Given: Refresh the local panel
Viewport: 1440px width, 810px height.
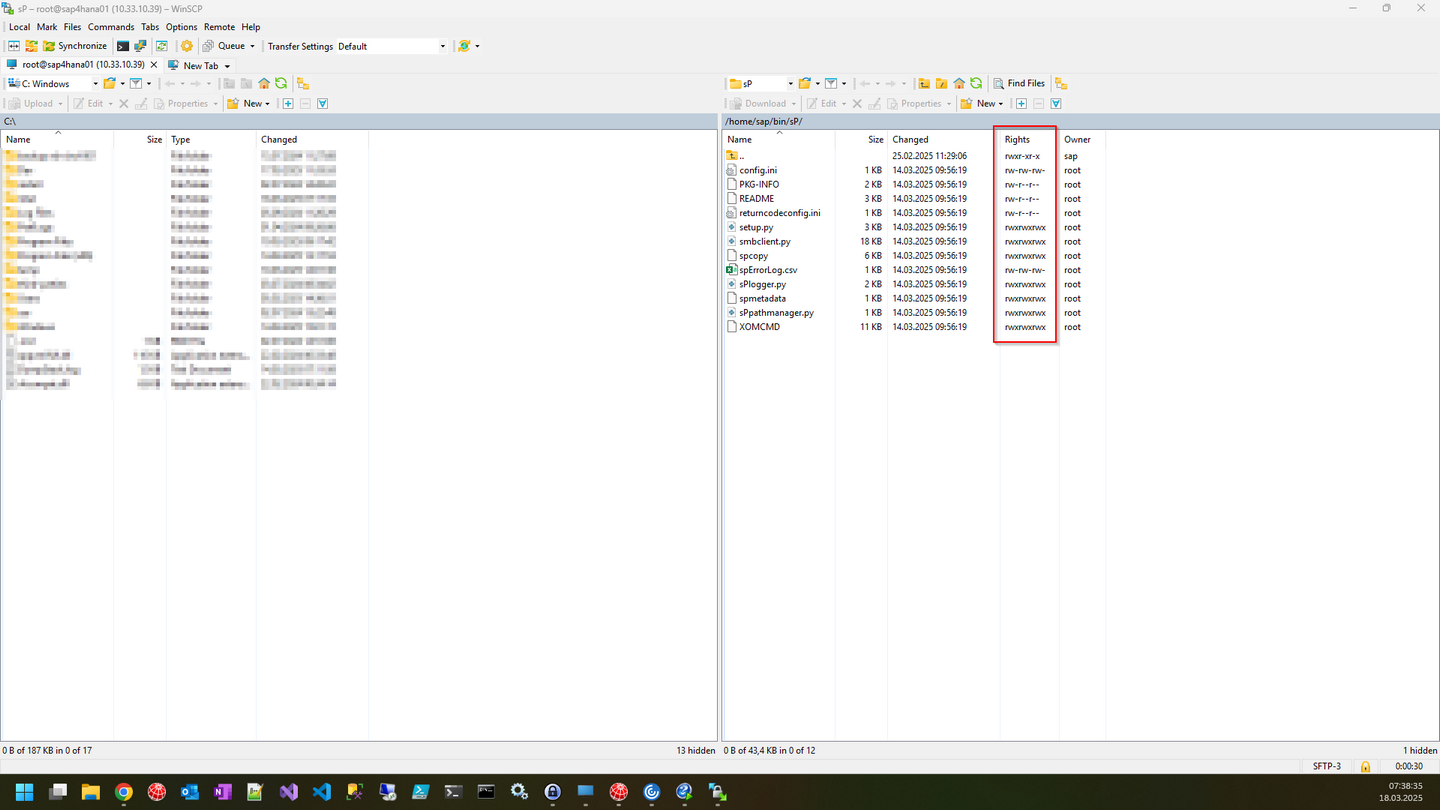Looking at the screenshot, I should click(281, 84).
